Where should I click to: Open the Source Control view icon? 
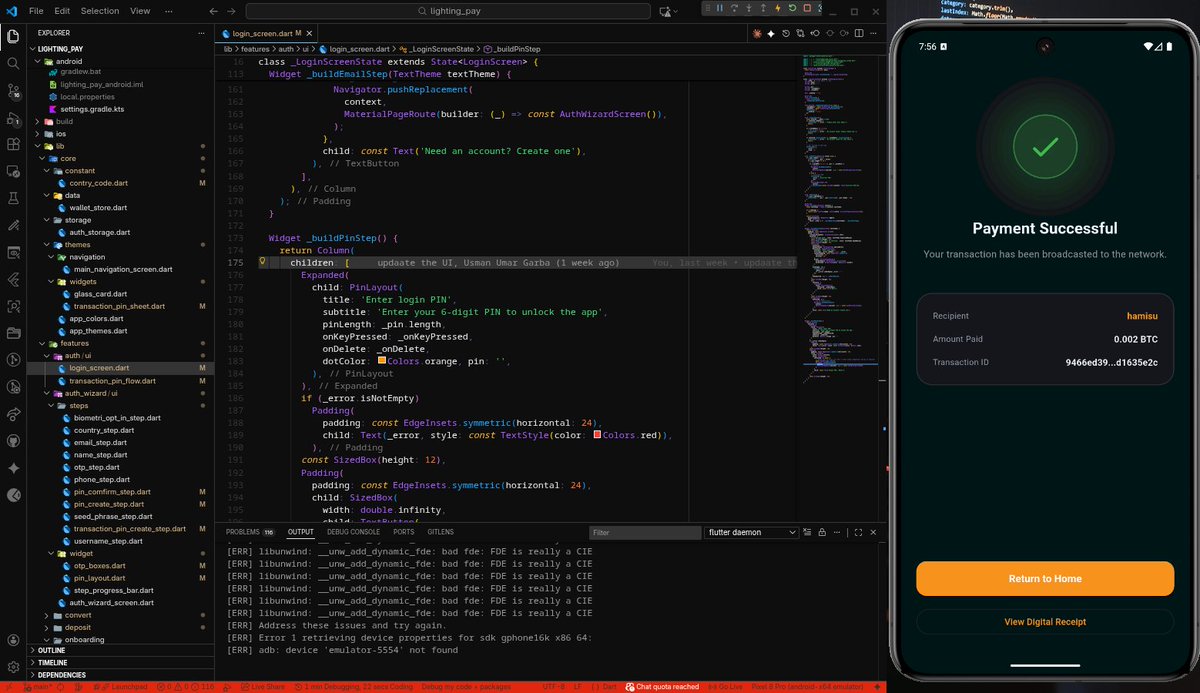pos(14,91)
